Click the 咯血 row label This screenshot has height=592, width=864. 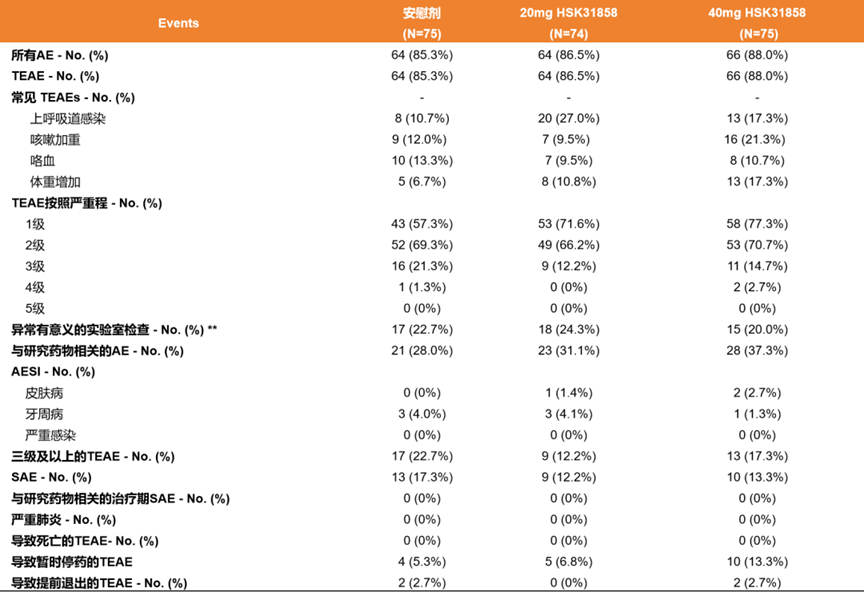point(43,160)
